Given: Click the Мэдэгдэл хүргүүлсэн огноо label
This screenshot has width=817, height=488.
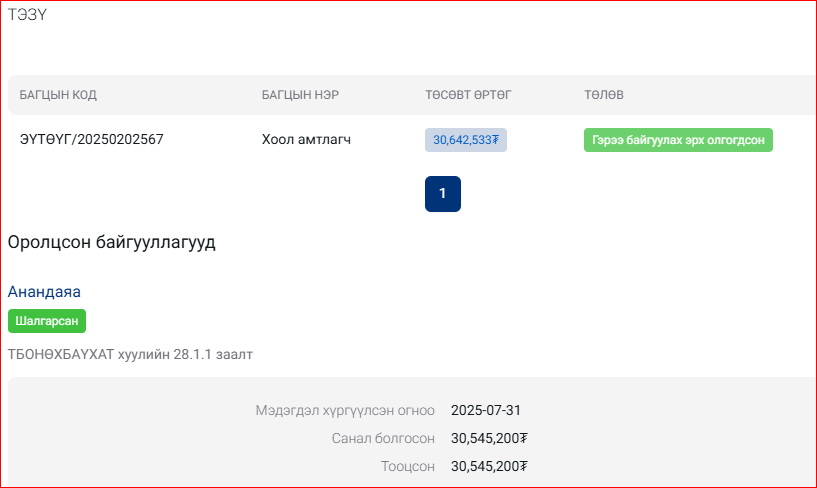Looking at the screenshot, I should pyautogui.click(x=345, y=410).
